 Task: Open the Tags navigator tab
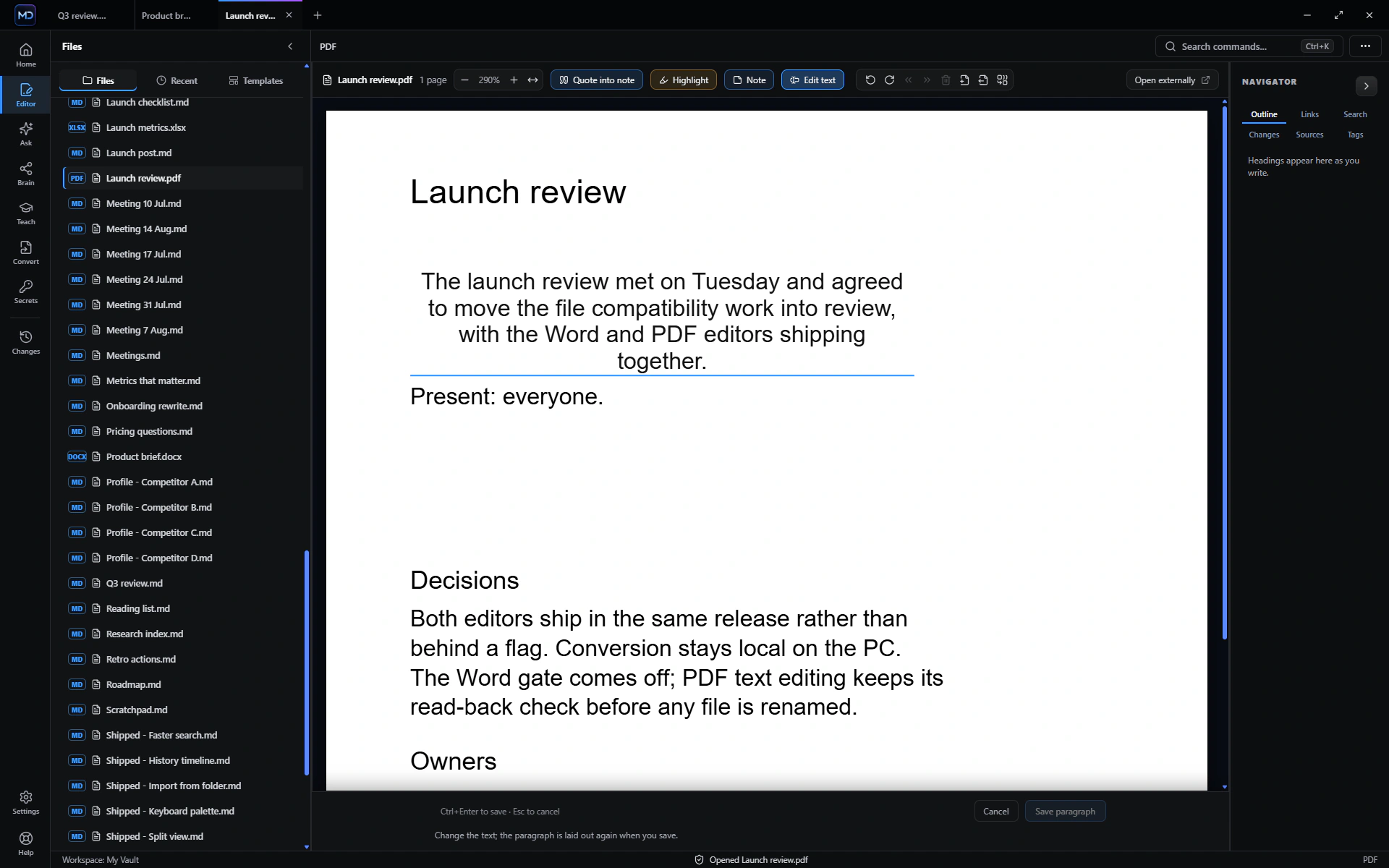click(1355, 135)
